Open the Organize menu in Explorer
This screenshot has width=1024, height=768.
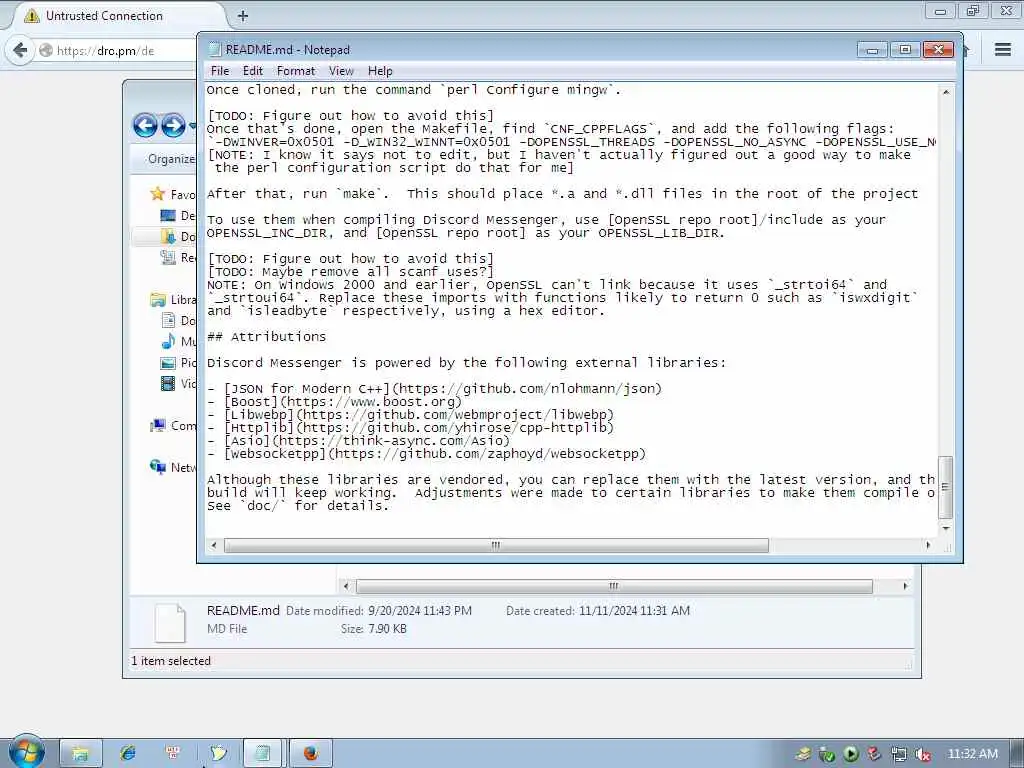171,159
